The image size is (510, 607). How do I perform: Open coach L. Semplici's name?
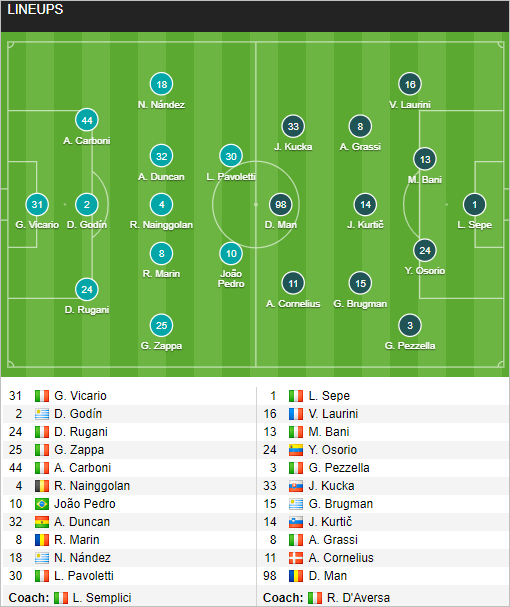click(102, 598)
